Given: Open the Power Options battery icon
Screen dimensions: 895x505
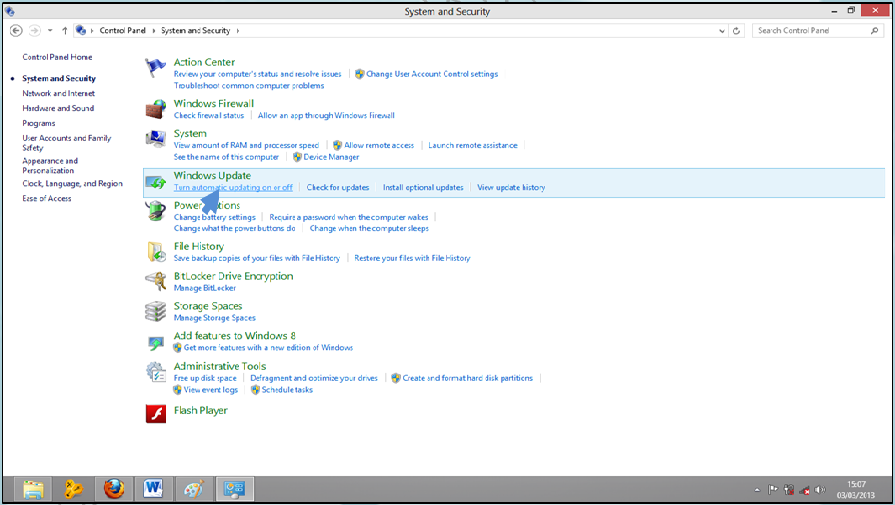Looking at the screenshot, I should (155, 211).
